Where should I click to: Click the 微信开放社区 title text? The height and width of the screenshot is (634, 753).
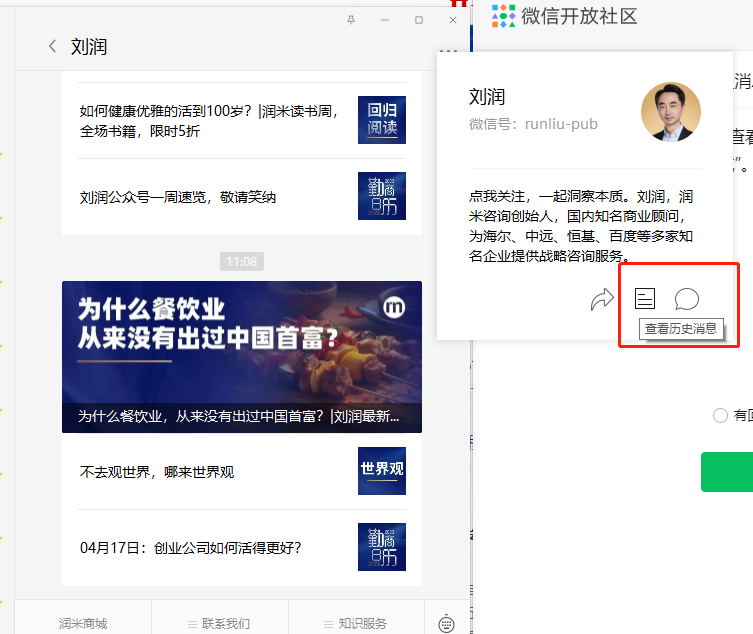tap(579, 16)
